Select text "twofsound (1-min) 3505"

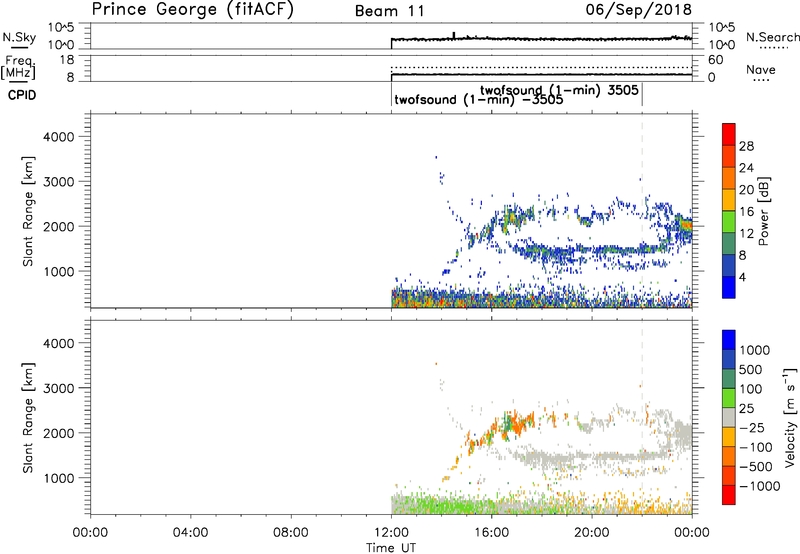559,90
